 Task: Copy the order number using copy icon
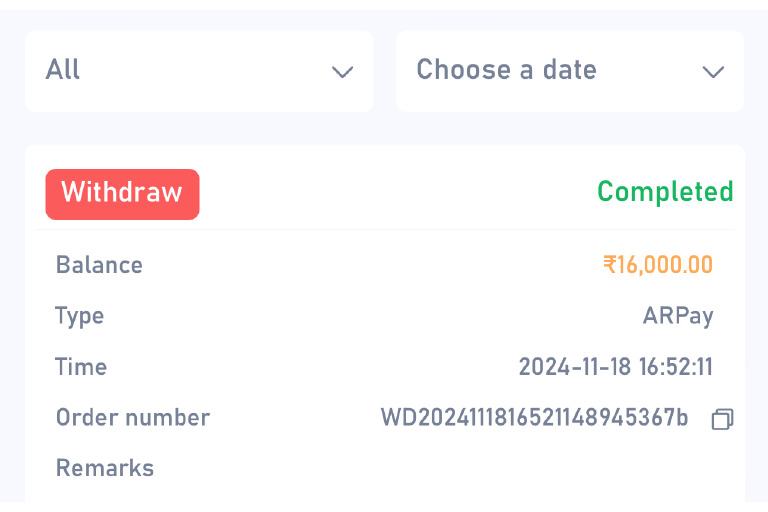pos(722,419)
